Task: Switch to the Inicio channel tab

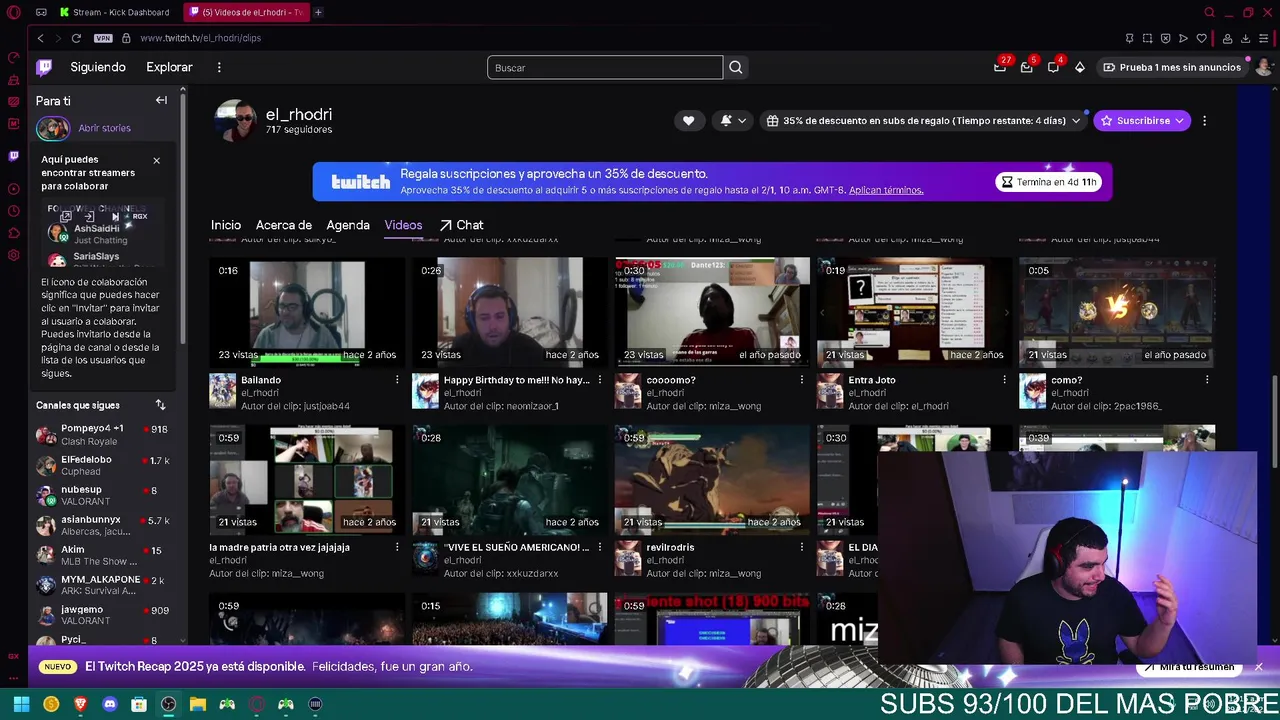Action: pos(226,225)
